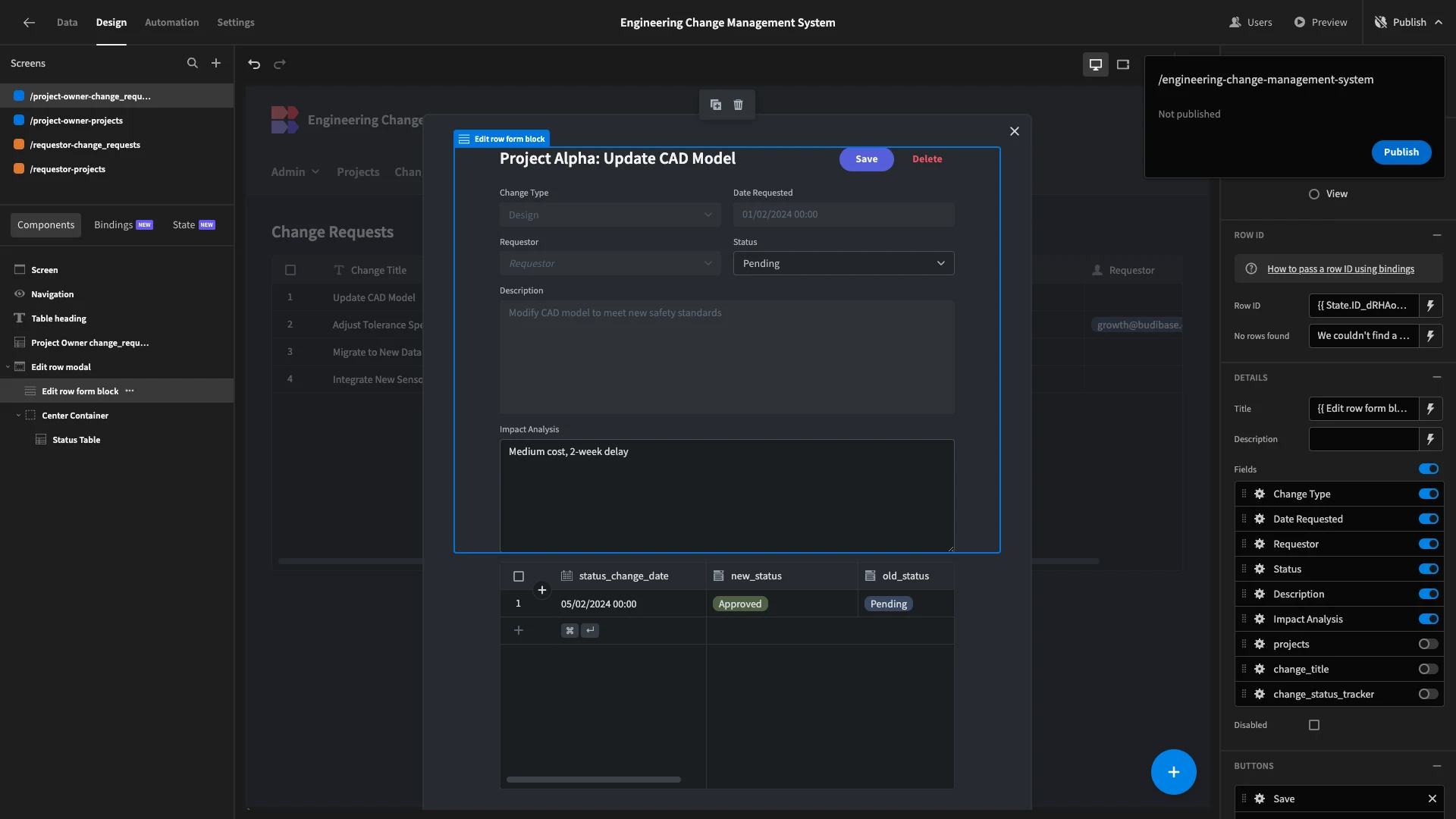
Task: Delete component with trash icon
Action: 739,105
